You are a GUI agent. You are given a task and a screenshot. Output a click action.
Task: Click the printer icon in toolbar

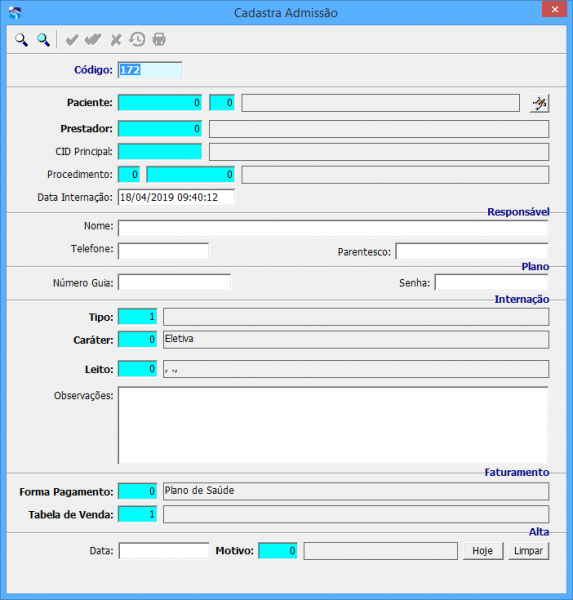tap(159, 39)
